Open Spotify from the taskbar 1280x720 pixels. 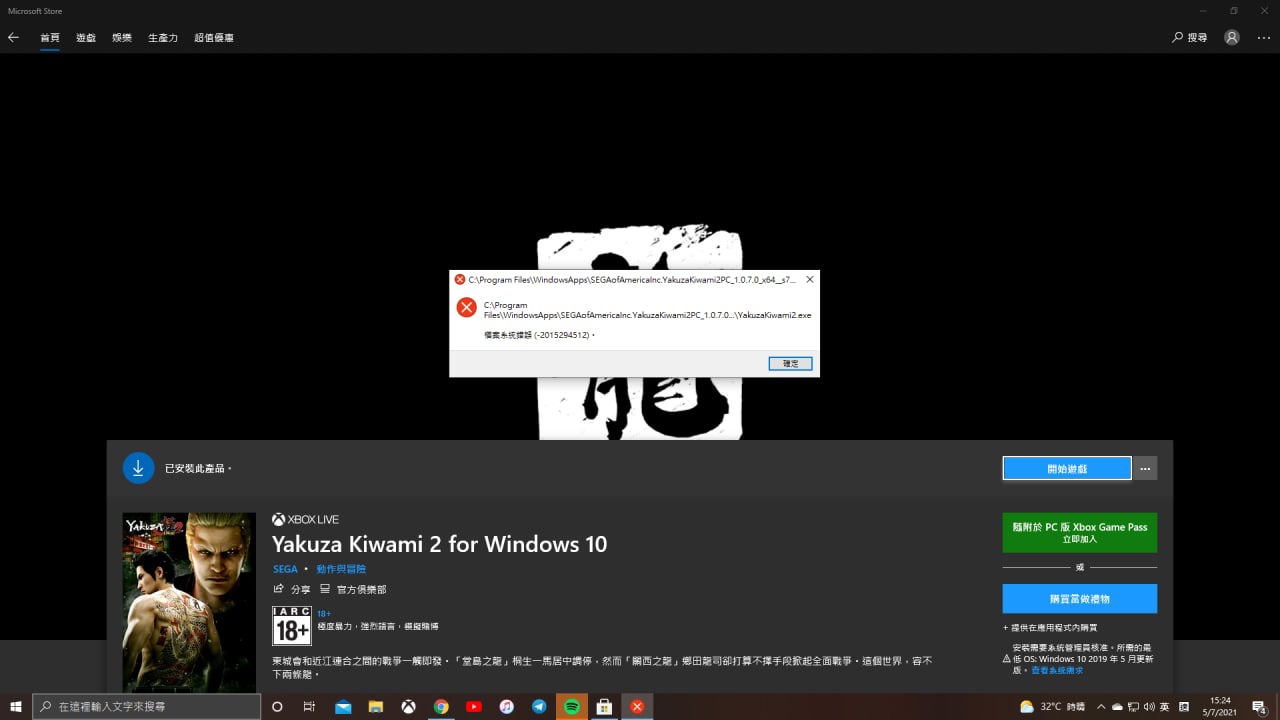[571, 706]
